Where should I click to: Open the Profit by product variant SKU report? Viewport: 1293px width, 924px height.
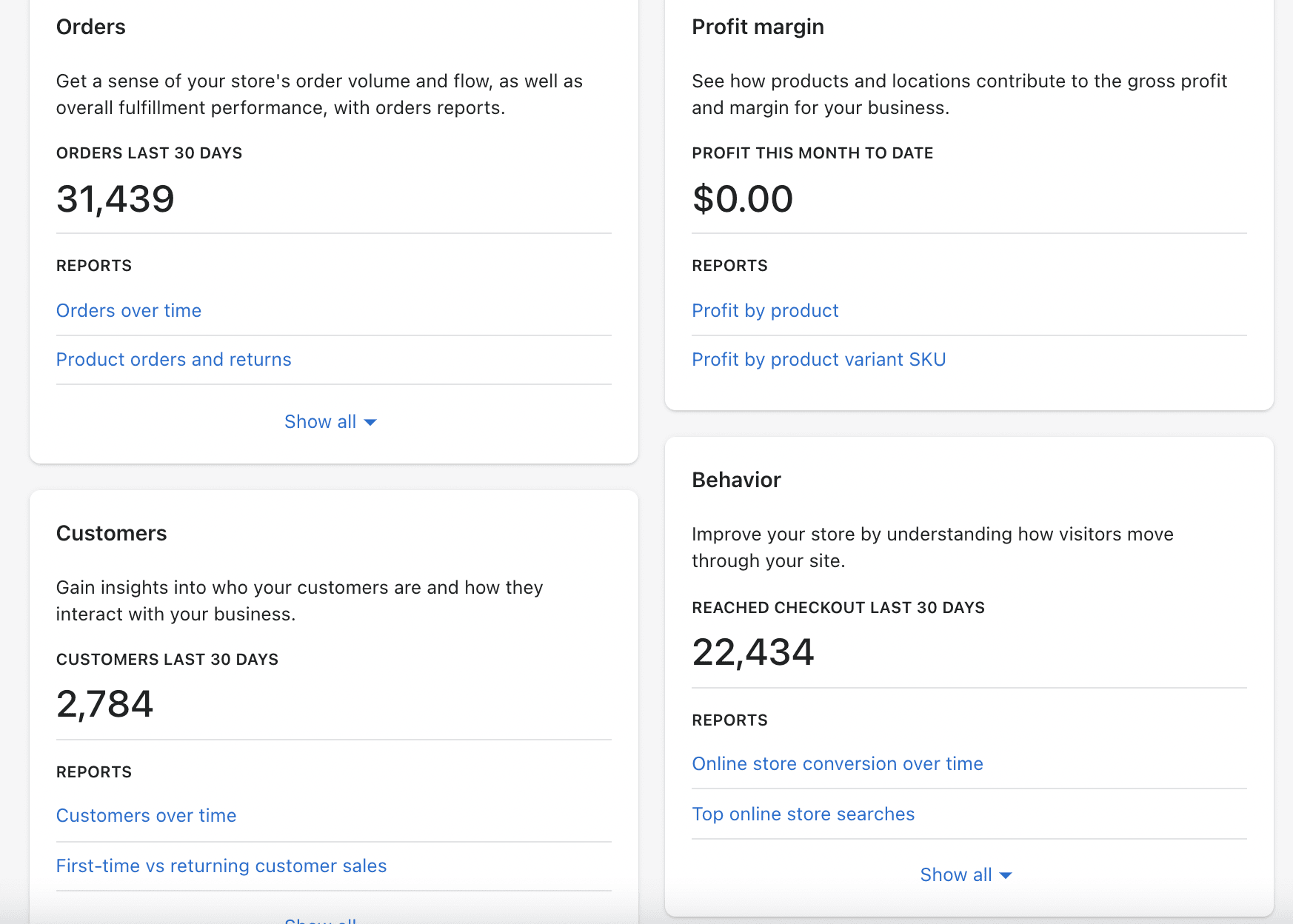818,359
